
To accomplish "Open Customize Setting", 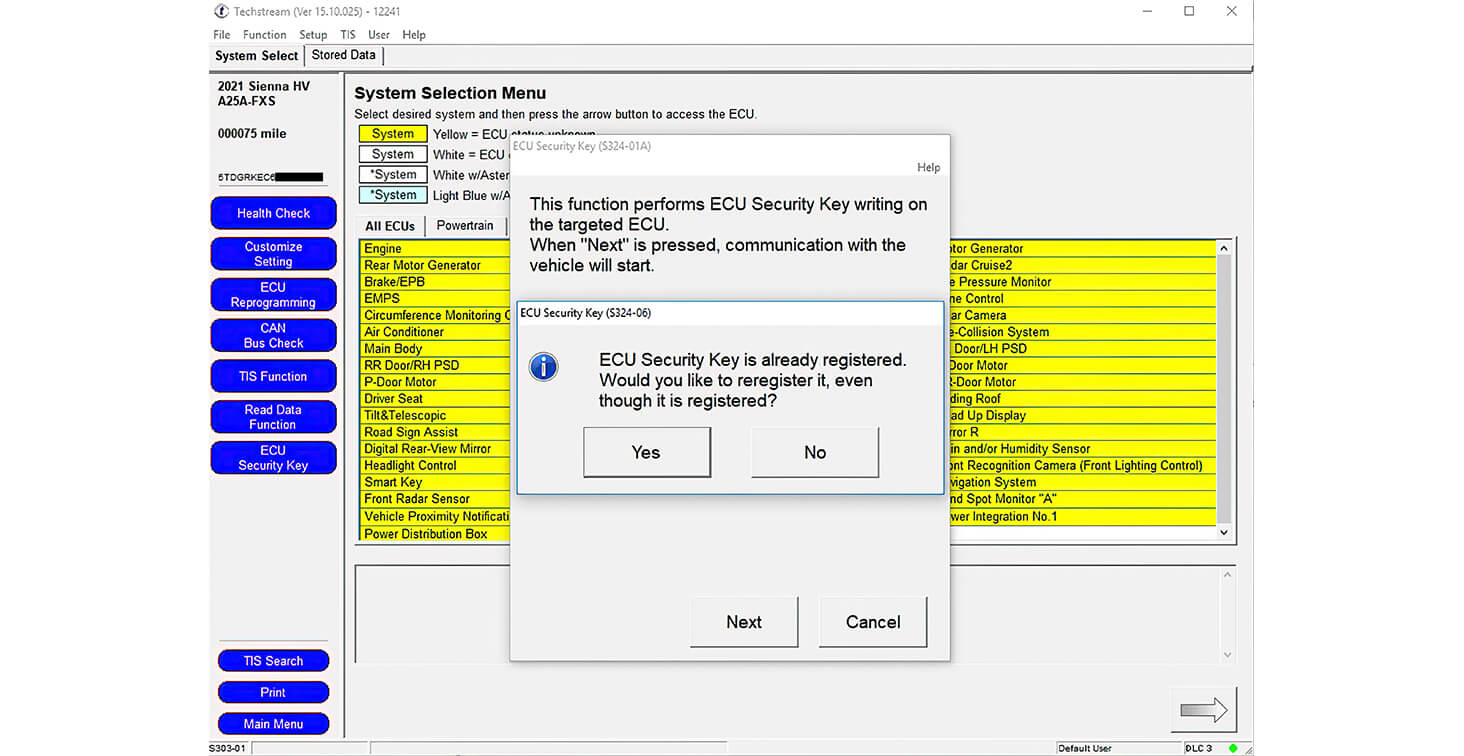I will (273, 254).
